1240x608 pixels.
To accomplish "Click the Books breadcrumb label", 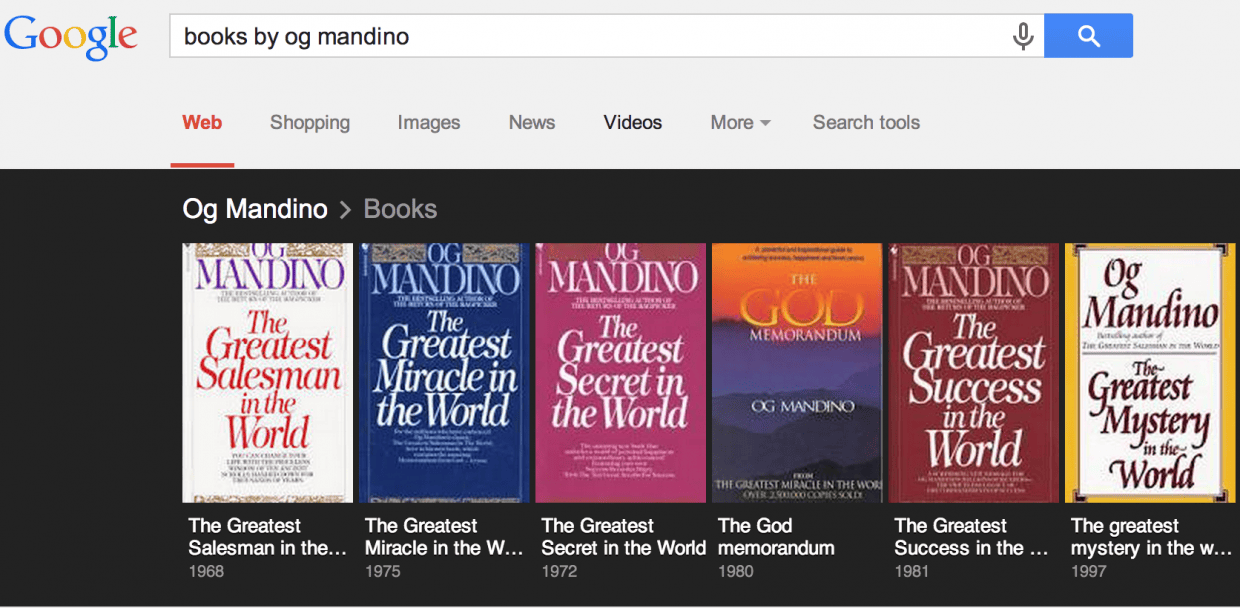I will 400,209.
